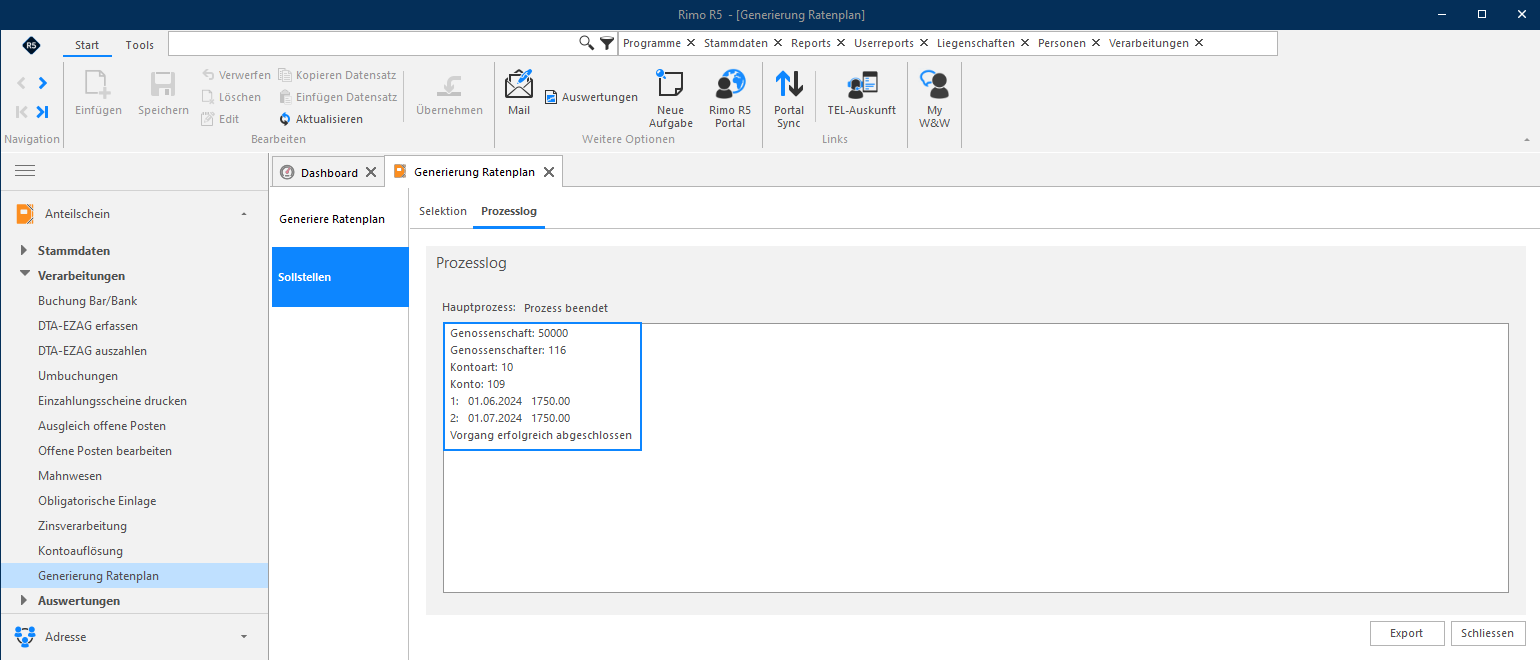Click Auswertungen in the ribbon

pos(591,97)
